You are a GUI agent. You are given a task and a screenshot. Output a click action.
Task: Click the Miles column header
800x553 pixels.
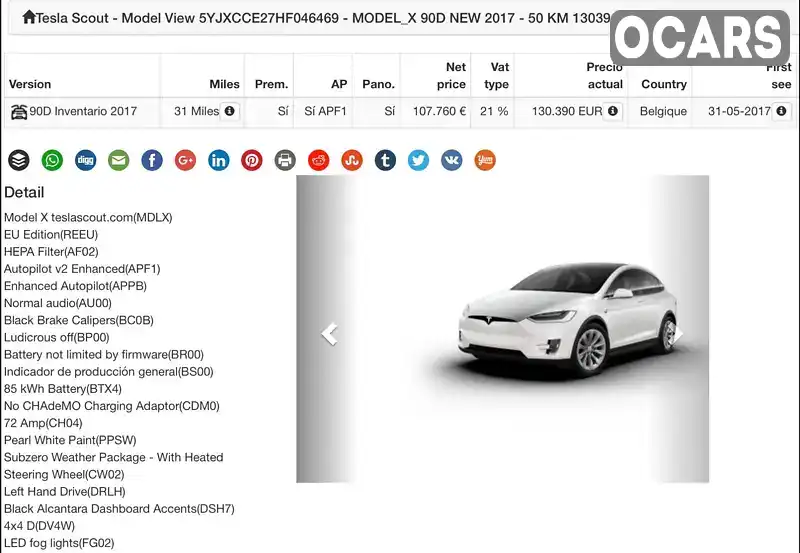click(224, 84)
